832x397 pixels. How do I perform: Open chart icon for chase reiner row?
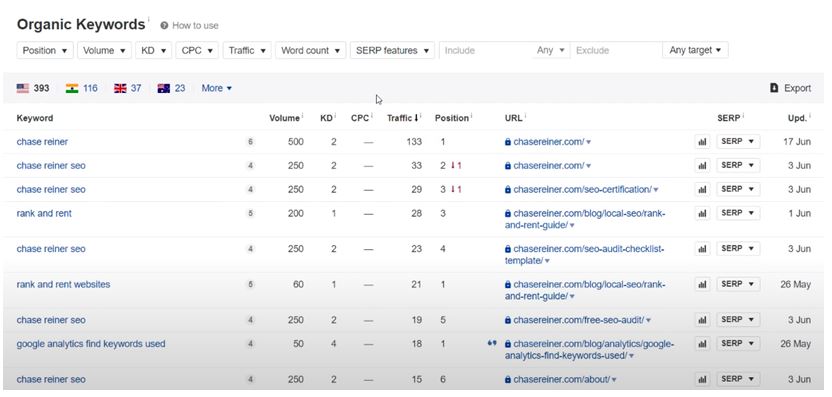[x=702, y=142]
